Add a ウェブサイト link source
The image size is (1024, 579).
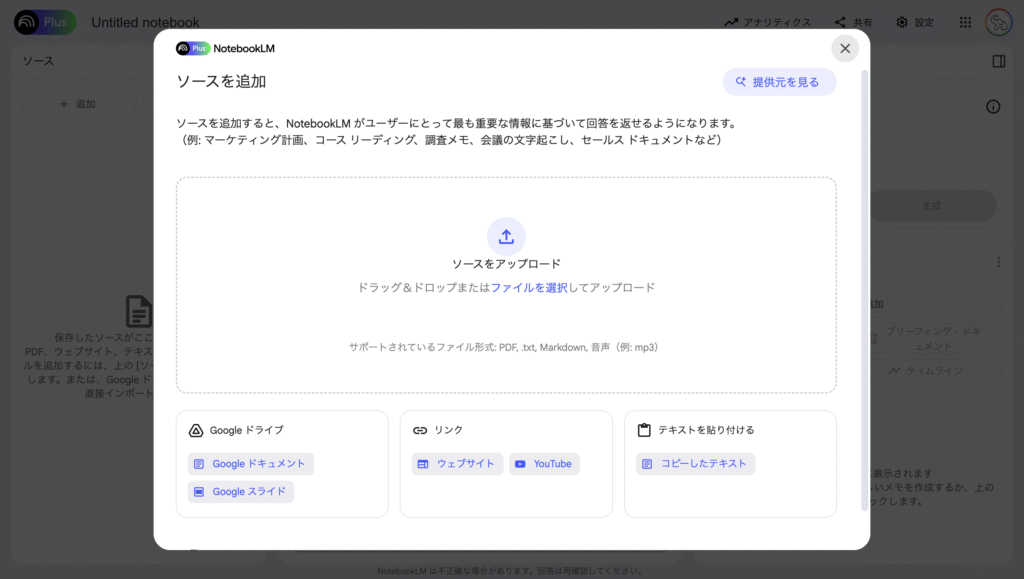pos(457,463)
